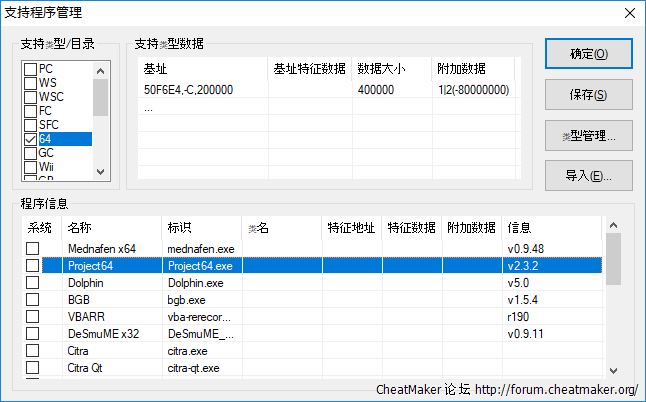Check the GC type checkbox
Image resolution: width=646 pixels, height=402 pixels.
click(x=31, y=153)
